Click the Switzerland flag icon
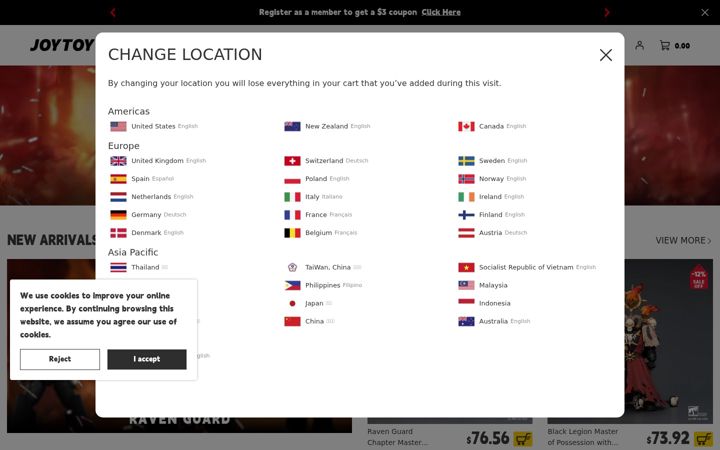720x450 pixels. (x=292, y=161)
